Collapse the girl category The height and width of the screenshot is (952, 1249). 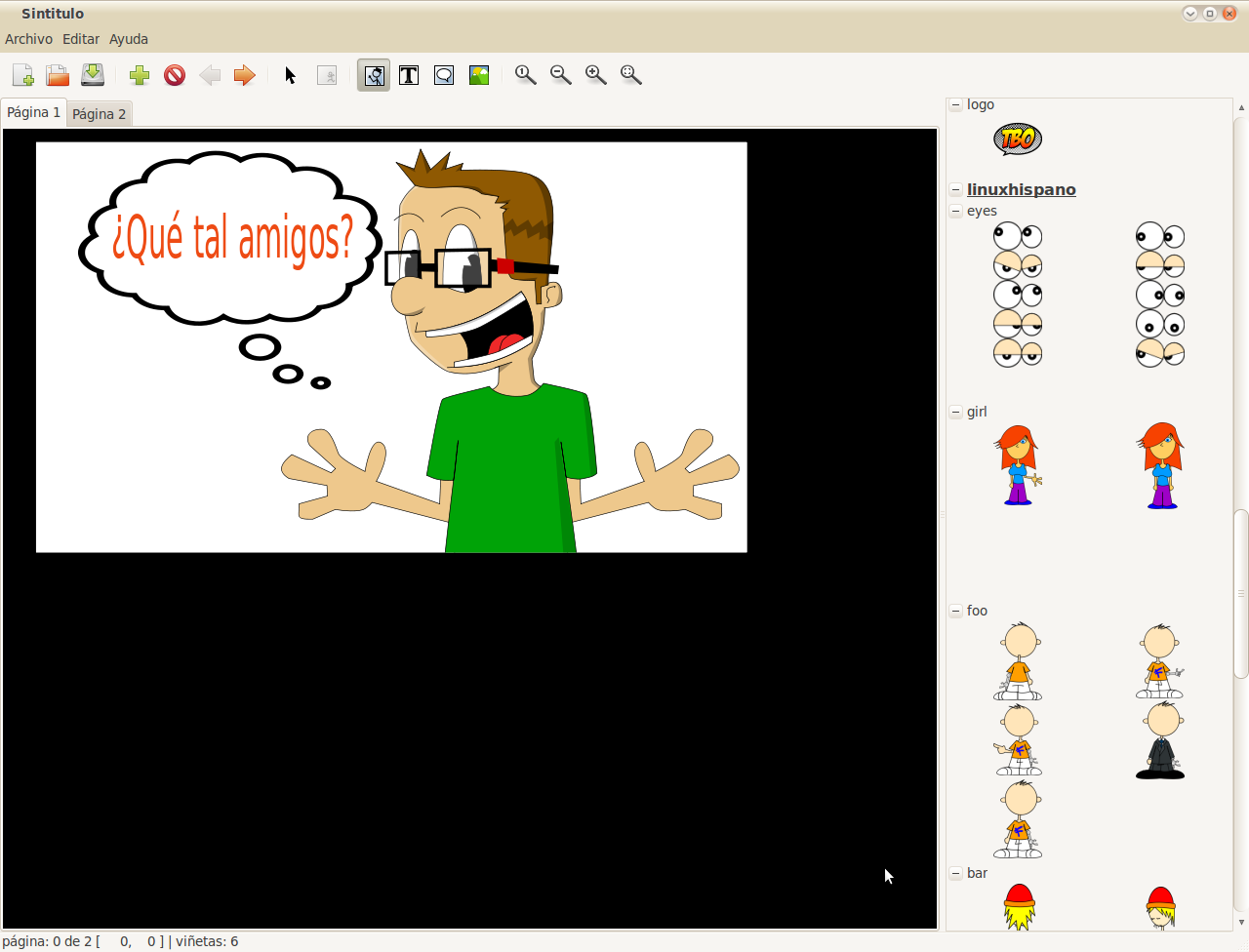956,412
